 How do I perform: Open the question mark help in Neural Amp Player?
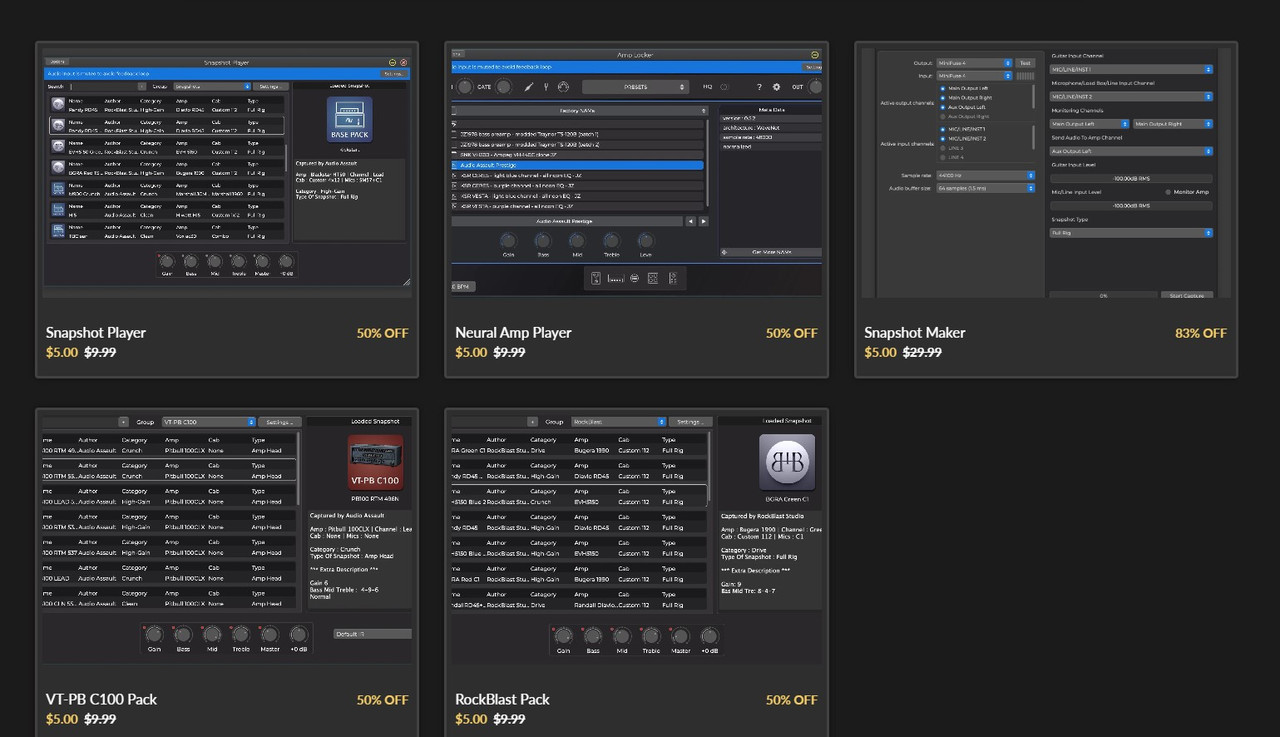click(x=759, y=87)
